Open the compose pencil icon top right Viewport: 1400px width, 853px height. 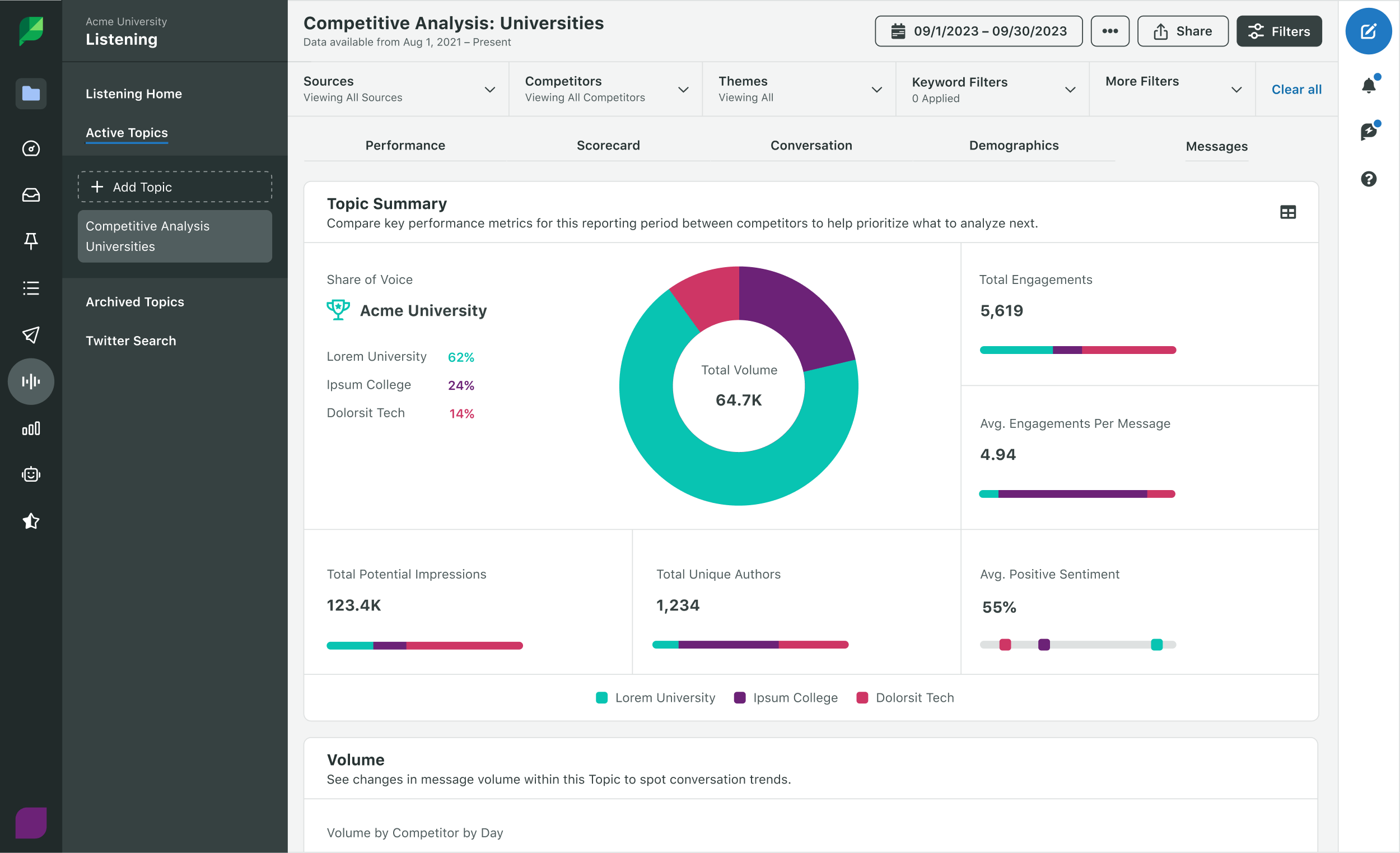1368,31
